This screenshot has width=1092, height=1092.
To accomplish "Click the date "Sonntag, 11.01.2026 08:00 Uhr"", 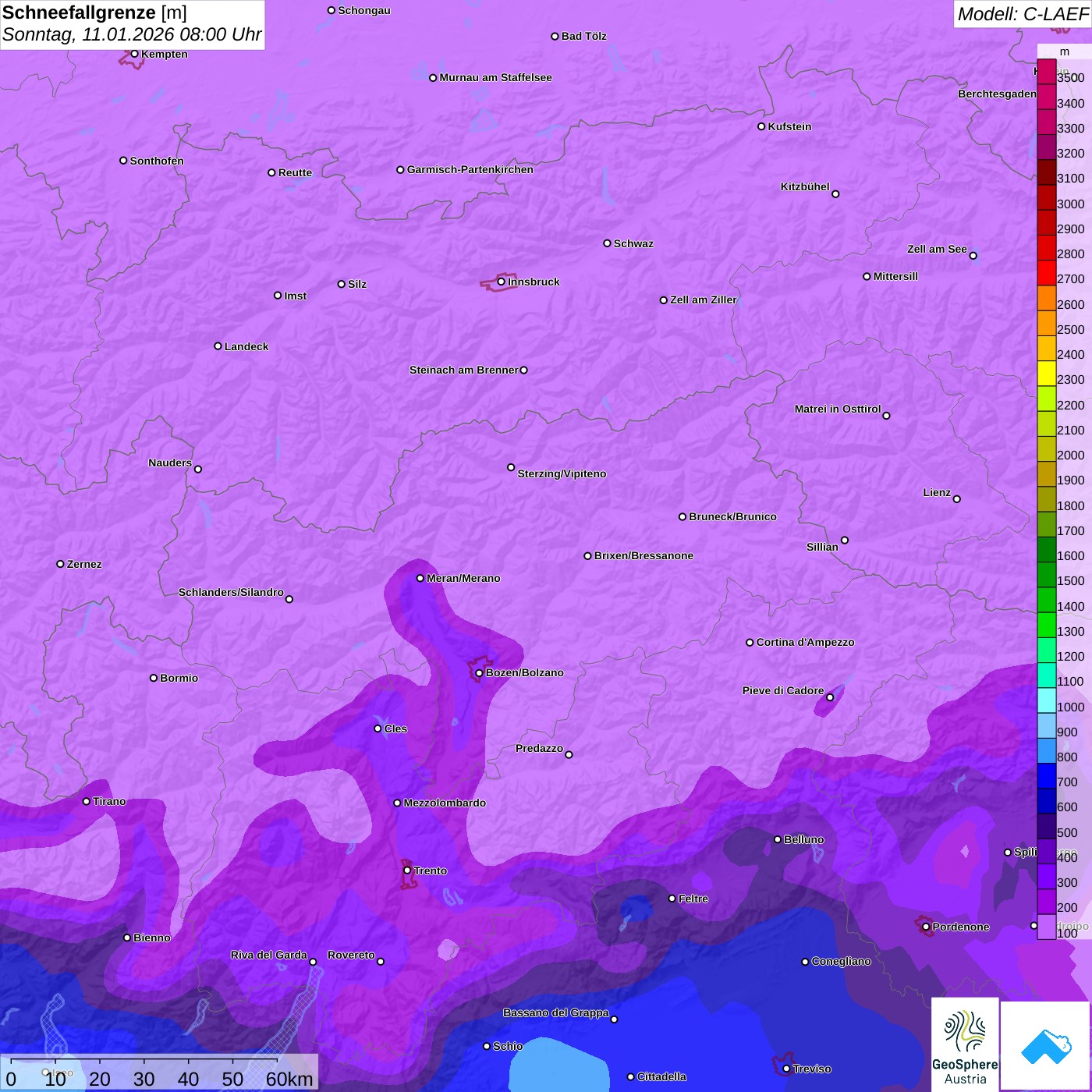I will tap(132, 35).
